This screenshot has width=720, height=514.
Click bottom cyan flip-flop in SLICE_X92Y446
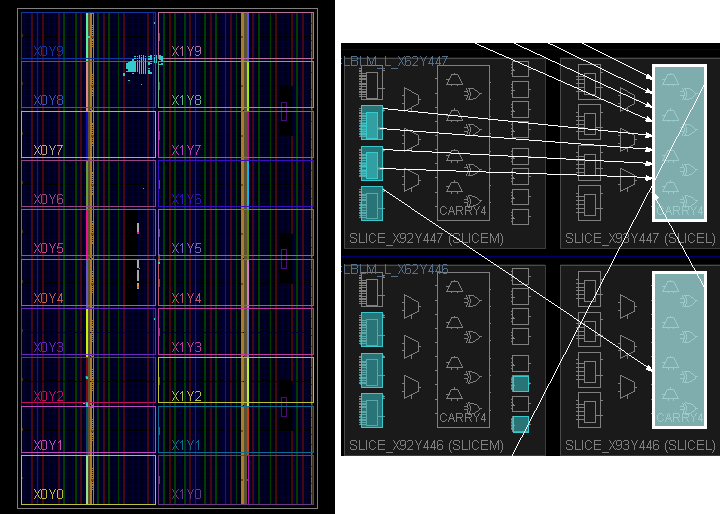[x=520, y=424]
